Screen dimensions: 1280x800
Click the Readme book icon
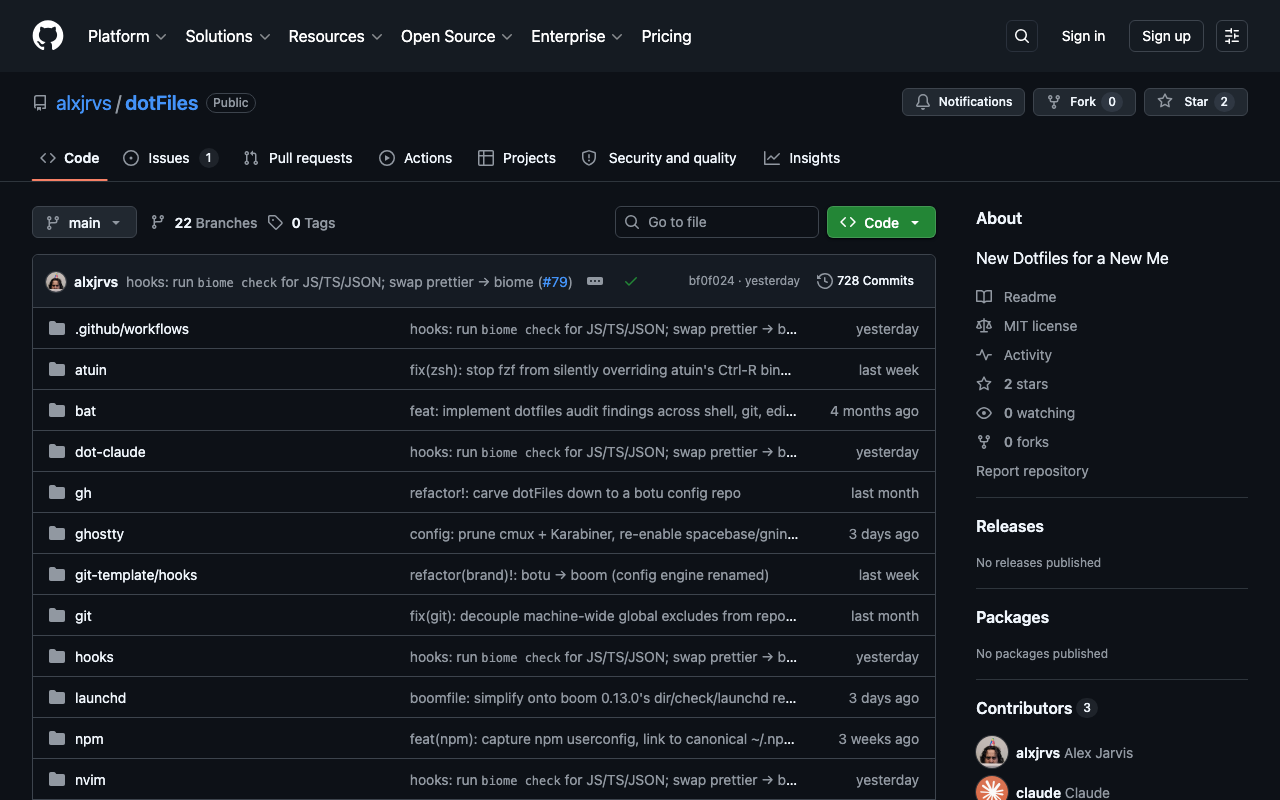click(x=984, y=297)
